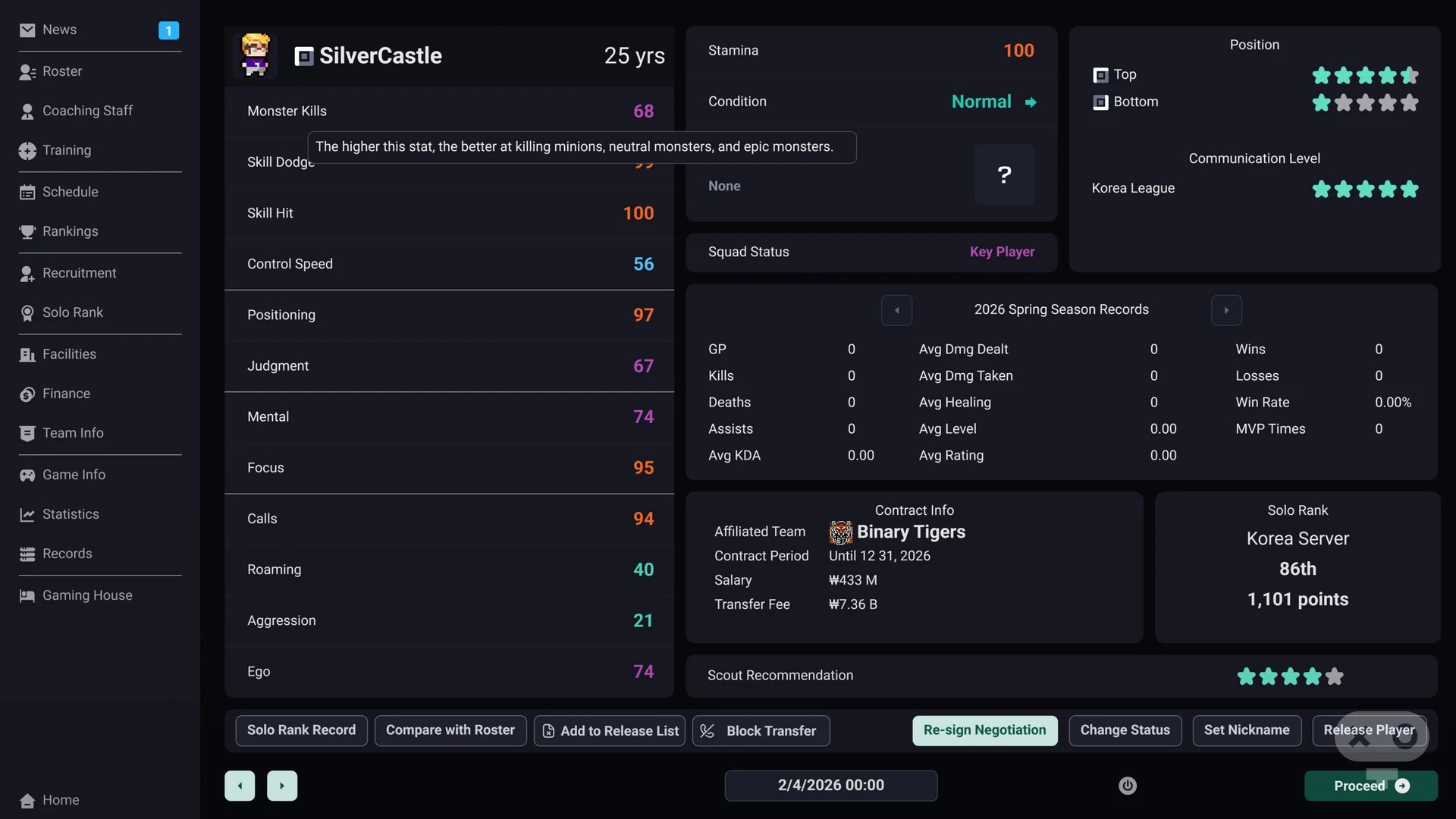1456x819 pixels.
Task: Click the Scout Recommendation star rating
Action: click(x=1291, y=676)
